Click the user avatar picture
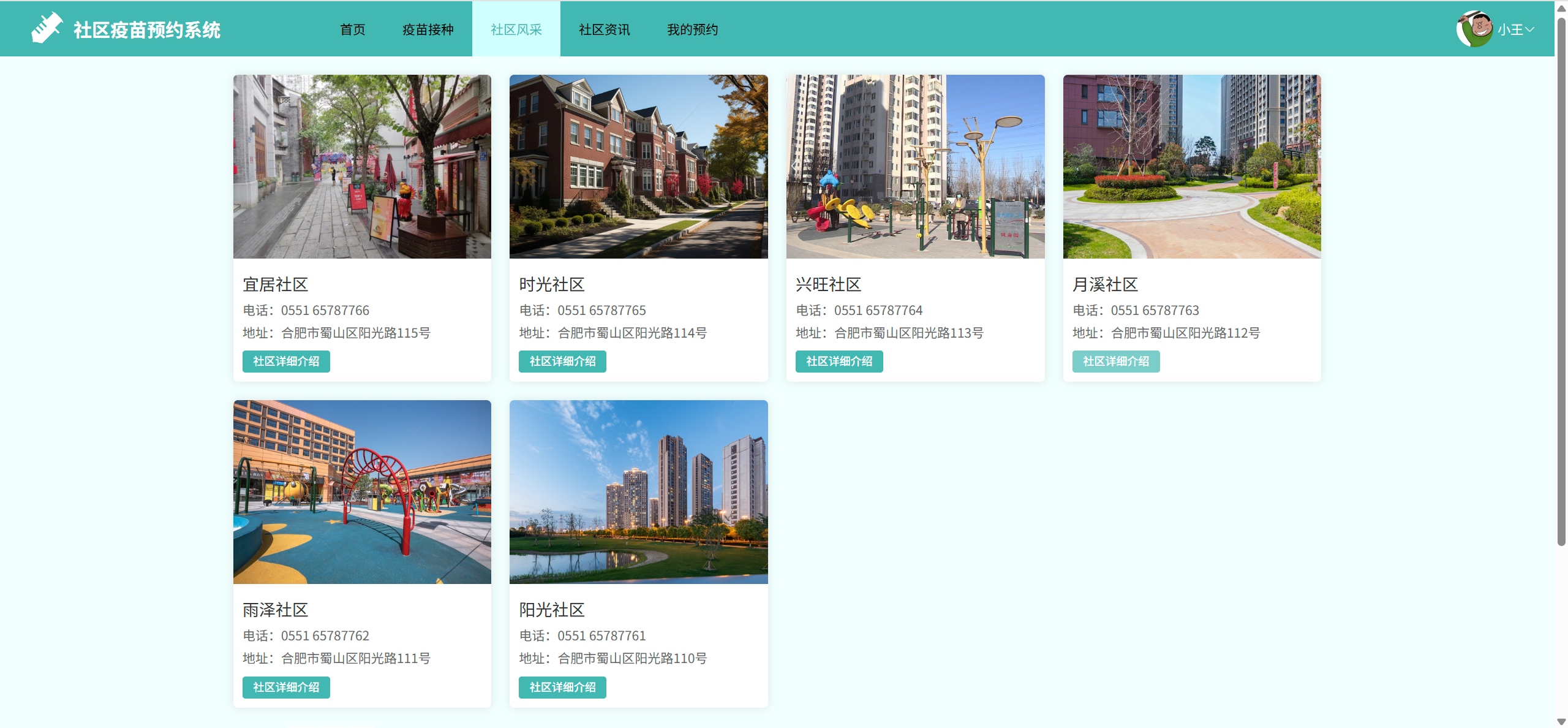 [x=1474, y=29]
